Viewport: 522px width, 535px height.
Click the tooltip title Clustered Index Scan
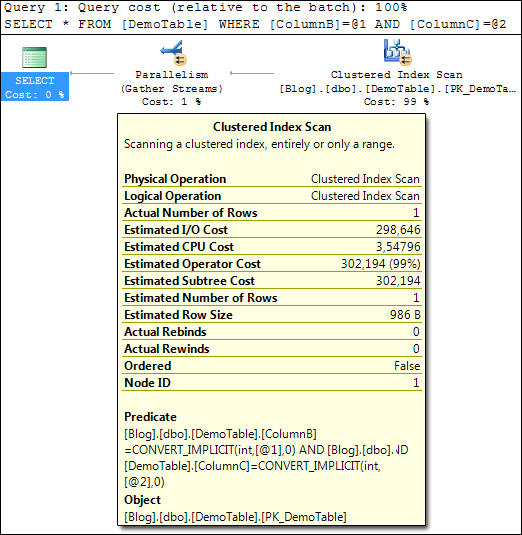(x=272, y=127)
